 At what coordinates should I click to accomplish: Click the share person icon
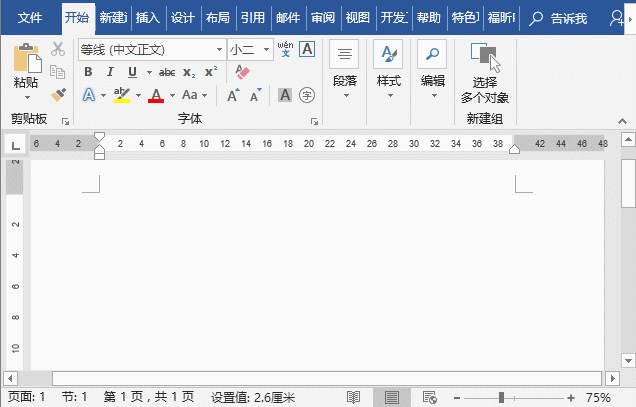point(617,18)
